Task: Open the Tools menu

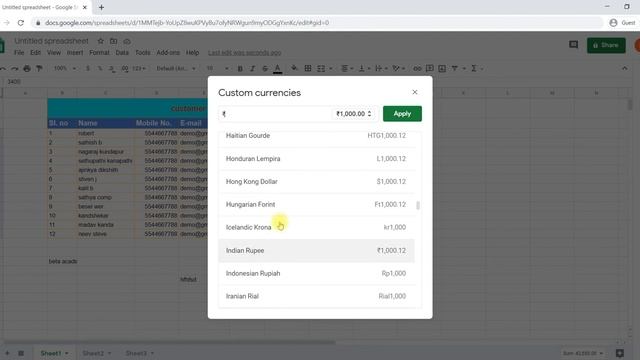Action: [142, 53]
